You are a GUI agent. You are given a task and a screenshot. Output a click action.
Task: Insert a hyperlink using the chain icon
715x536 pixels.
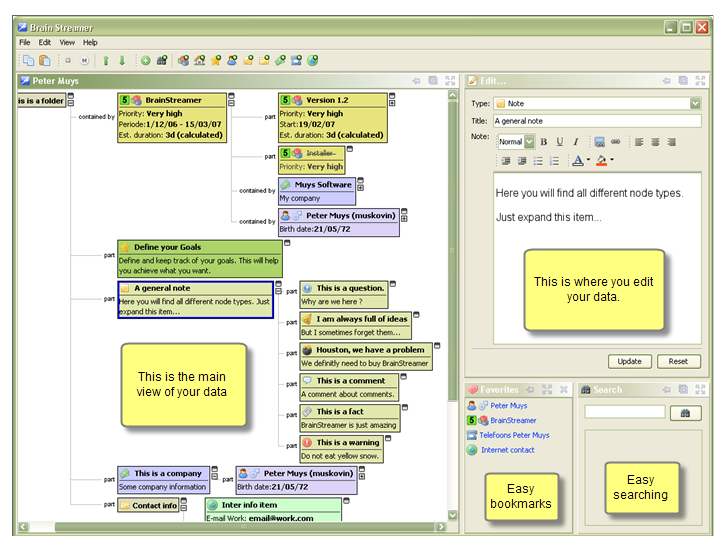pos(615,142)
